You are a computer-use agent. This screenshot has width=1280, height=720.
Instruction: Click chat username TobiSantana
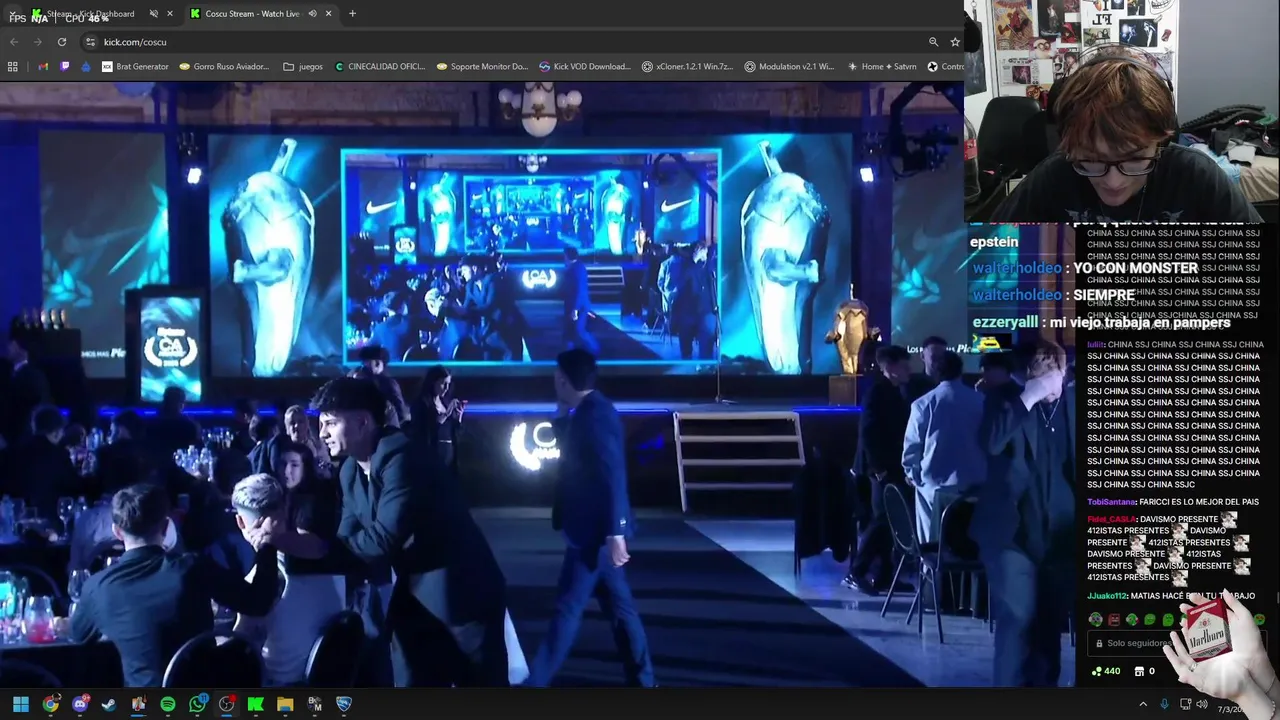pyautogui.click(x=1112, y=502)
